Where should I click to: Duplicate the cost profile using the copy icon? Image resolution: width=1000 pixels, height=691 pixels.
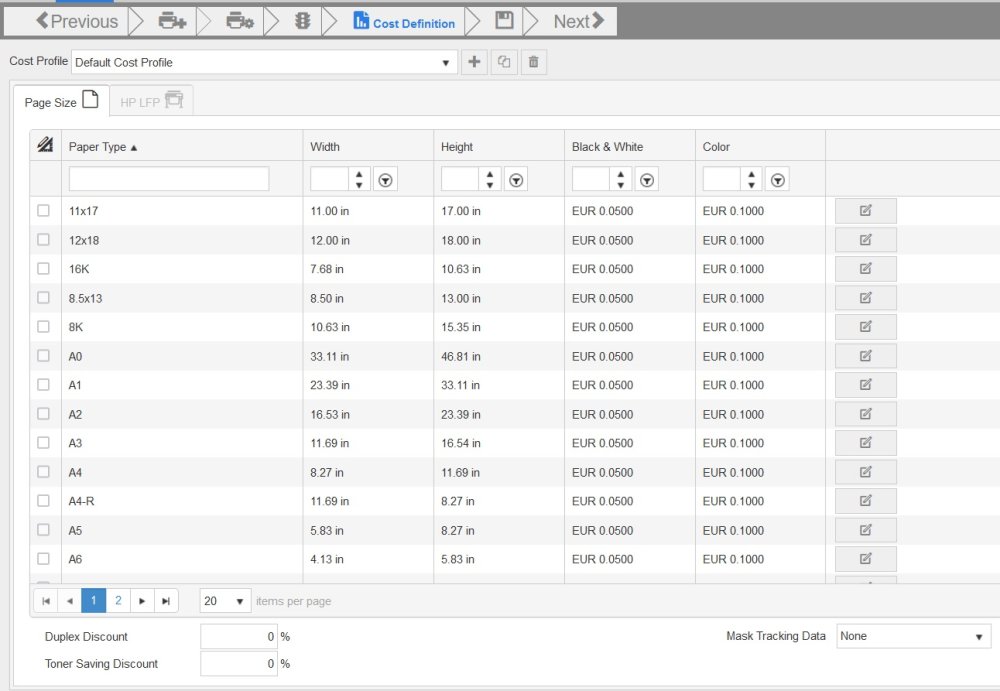[504, 61]
